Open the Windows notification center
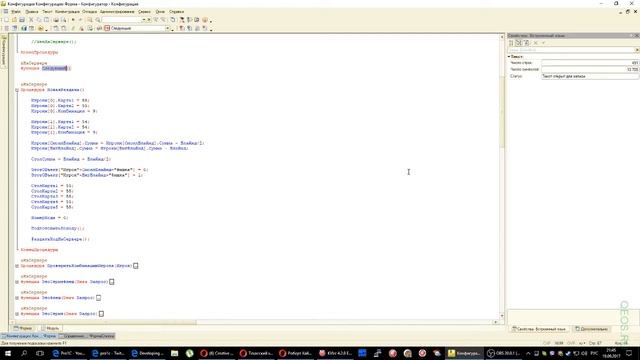The height and width of the screenshot is (360, 640). pyautogui.click(x=629, y=353)
